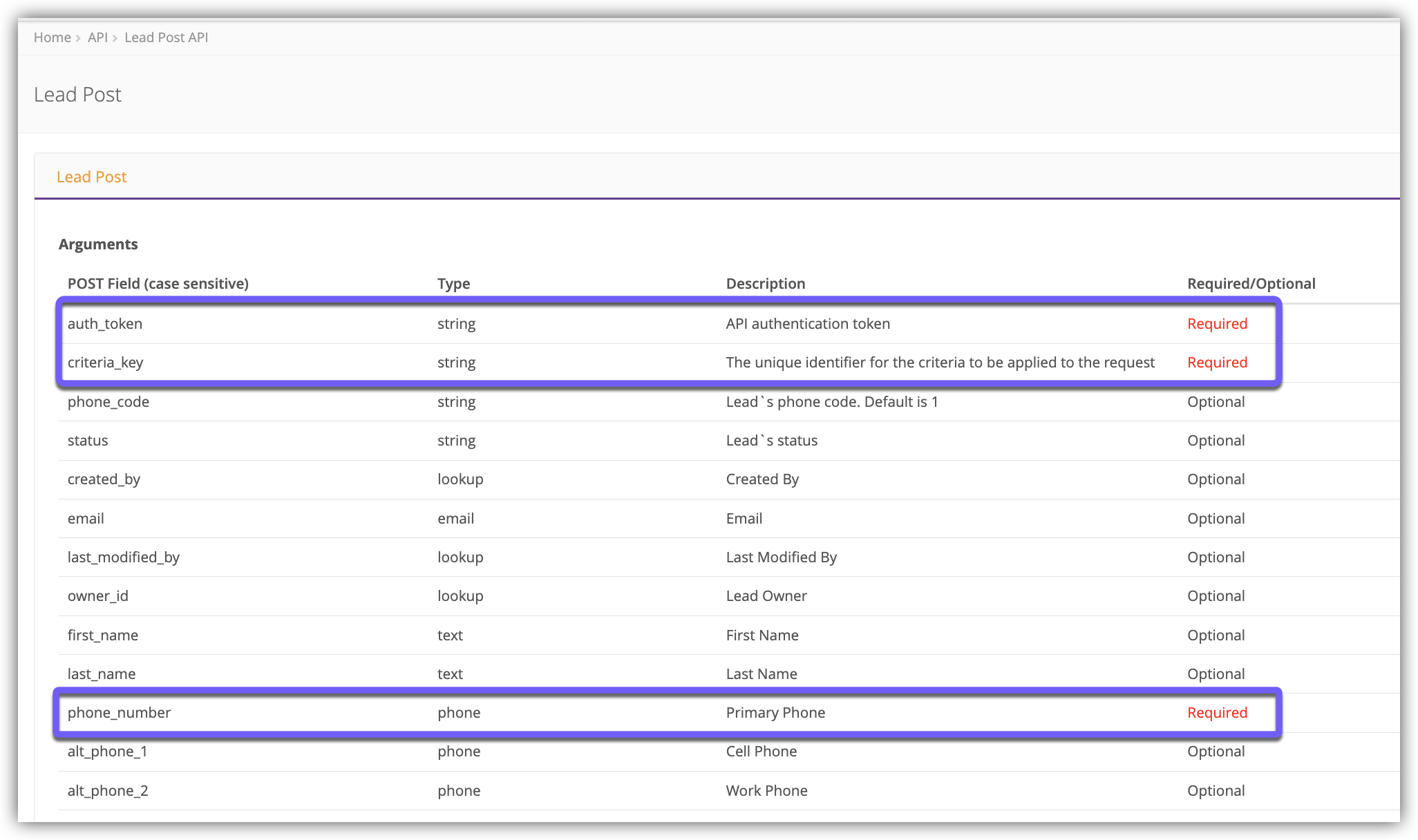
Task: Click the status field name
Action: click(88, 441)
